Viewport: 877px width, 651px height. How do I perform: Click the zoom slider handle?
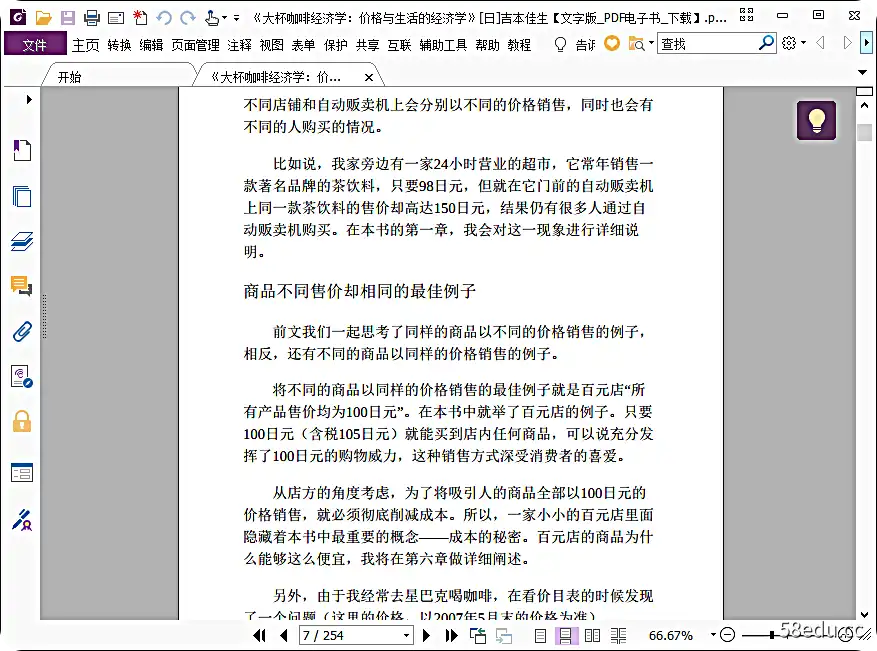(x=772, y=635)
